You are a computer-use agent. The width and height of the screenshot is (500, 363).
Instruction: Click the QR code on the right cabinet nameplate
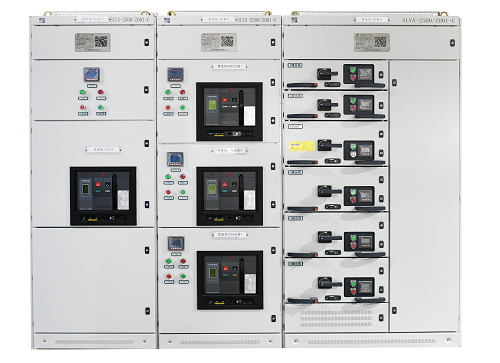coord(380,42)
